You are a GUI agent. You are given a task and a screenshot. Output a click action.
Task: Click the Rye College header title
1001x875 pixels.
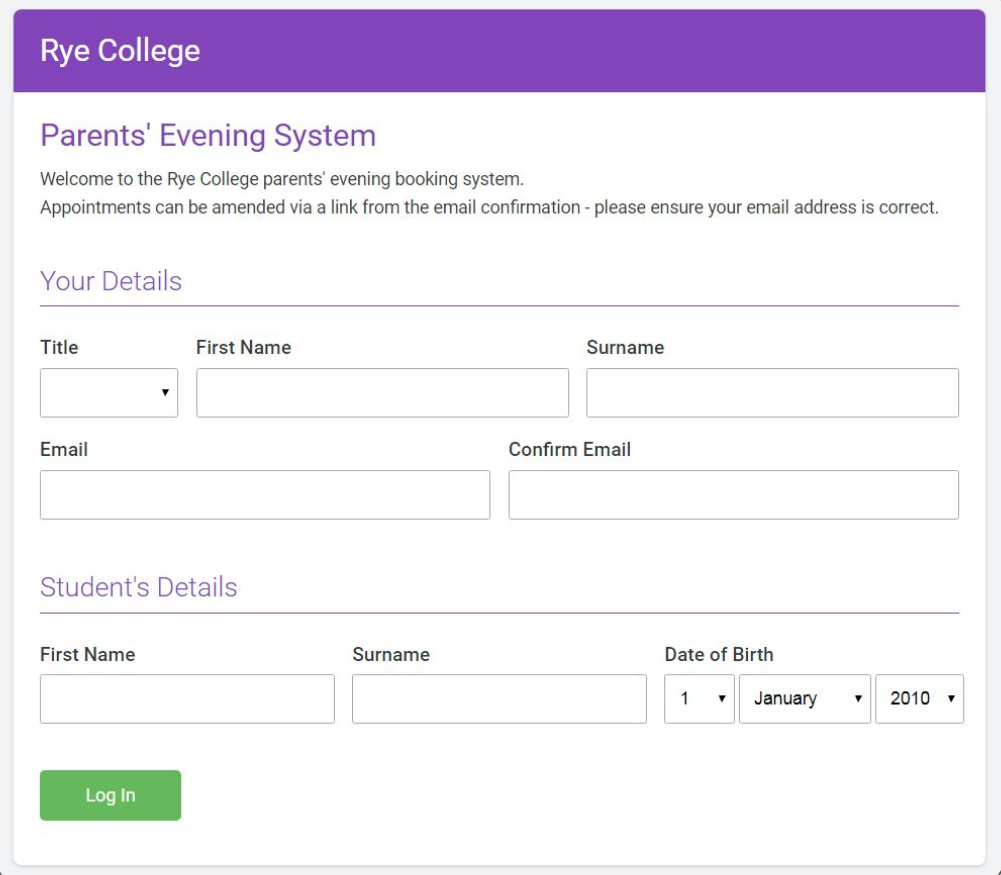point(120,51)
